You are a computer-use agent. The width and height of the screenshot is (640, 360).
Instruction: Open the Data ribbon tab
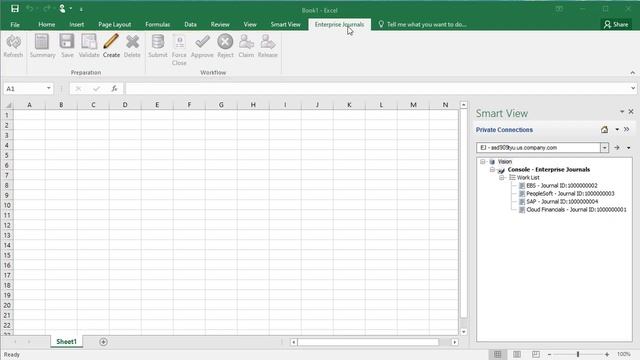click(190, 24)
